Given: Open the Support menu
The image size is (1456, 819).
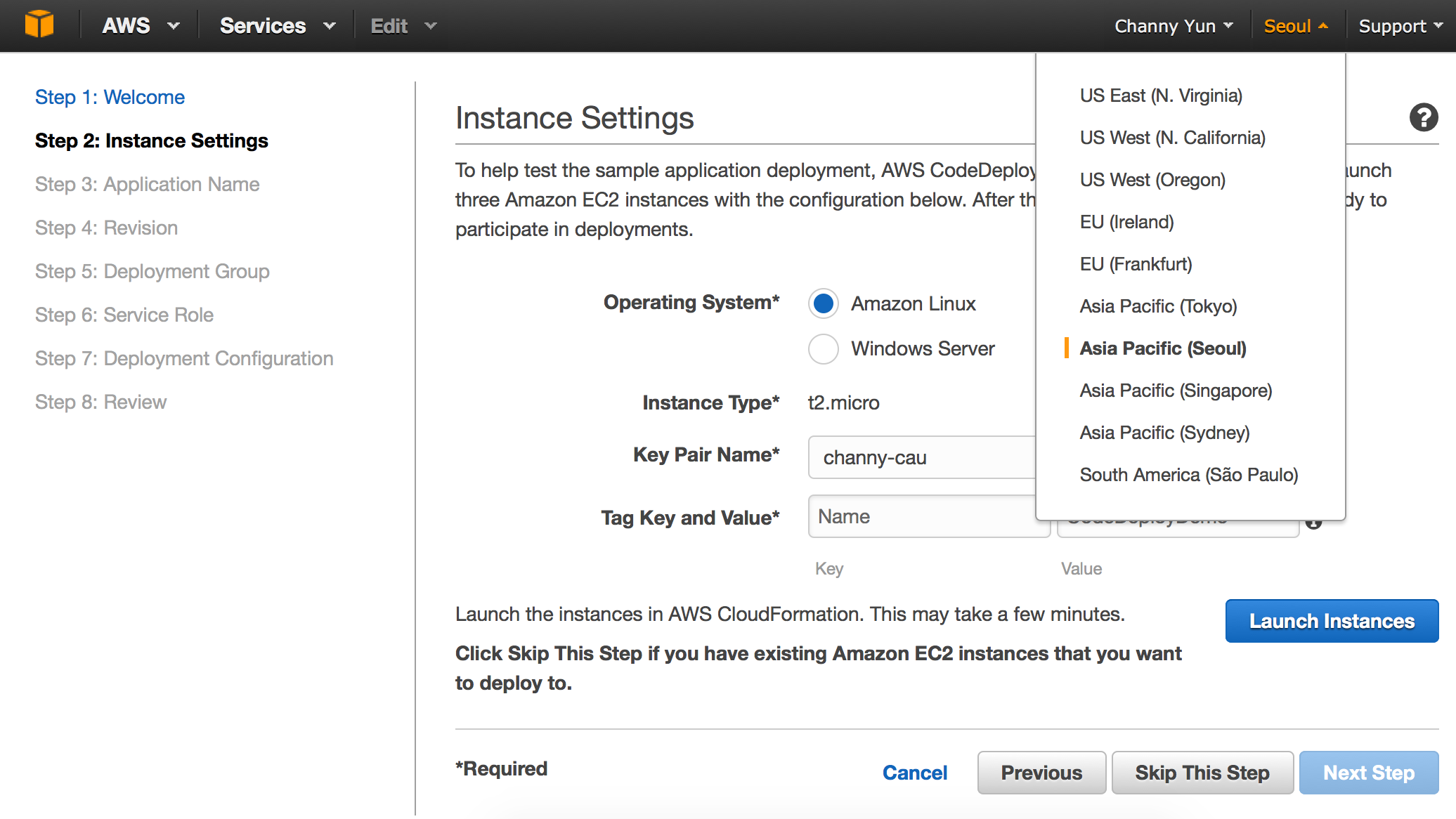Looking at the screenshot, I should tap(1399, 26).
